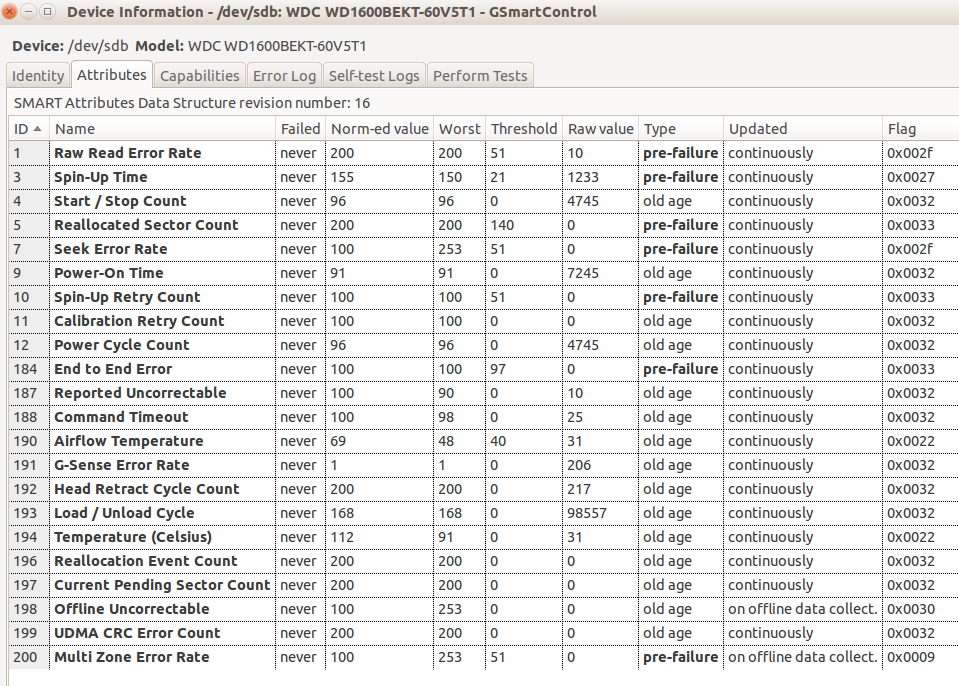
Task: Sort by the Raw value column header
Action: click(x=601, y=129)
